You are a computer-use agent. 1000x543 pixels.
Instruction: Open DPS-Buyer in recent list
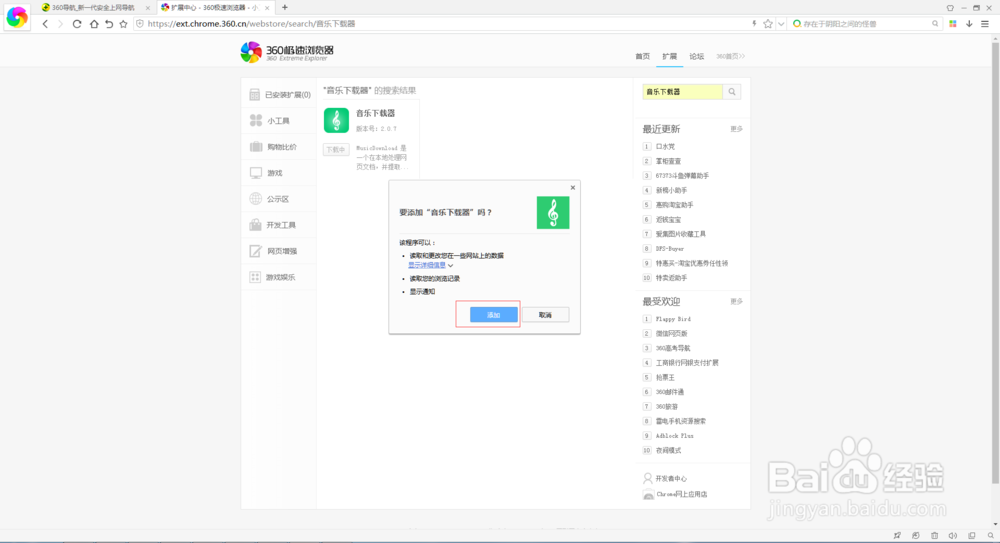pos(670,249)
